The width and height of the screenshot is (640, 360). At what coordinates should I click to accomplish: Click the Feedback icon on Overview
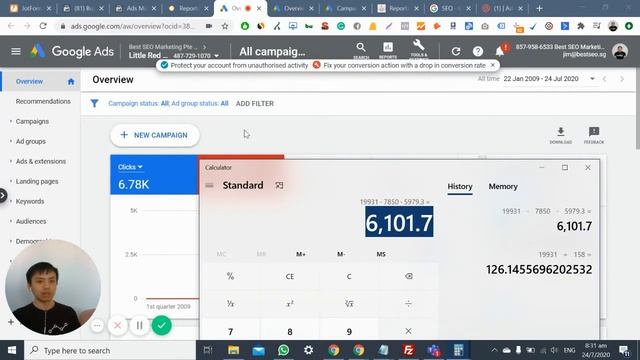(x=594, y=135)
